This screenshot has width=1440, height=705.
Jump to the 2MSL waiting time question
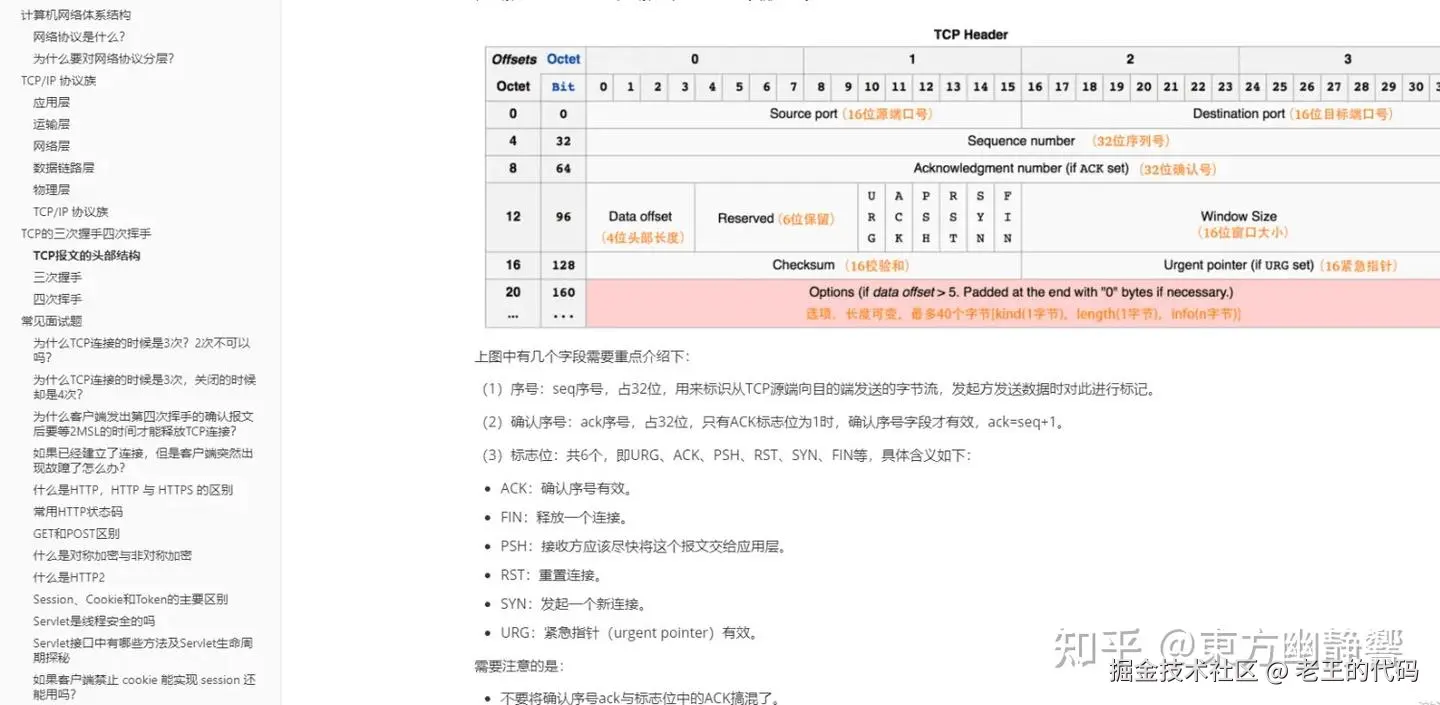pyautogui.click(x=143, y=424)
